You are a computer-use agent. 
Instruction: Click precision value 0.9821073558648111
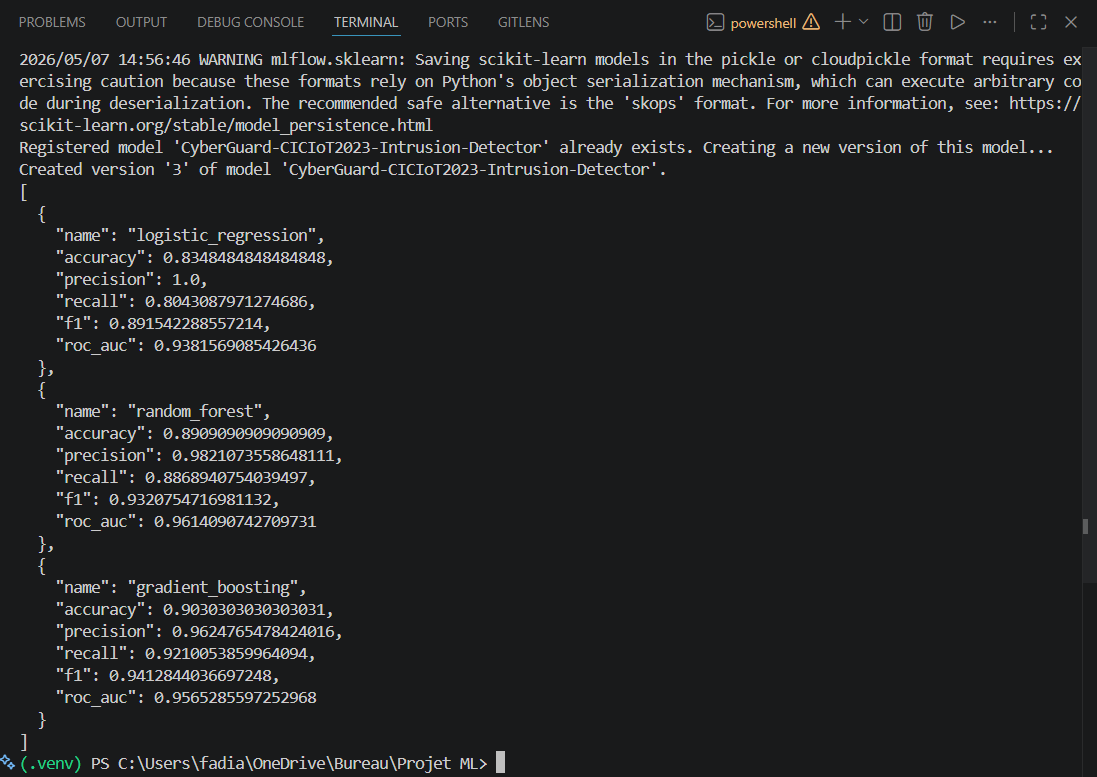253,456
